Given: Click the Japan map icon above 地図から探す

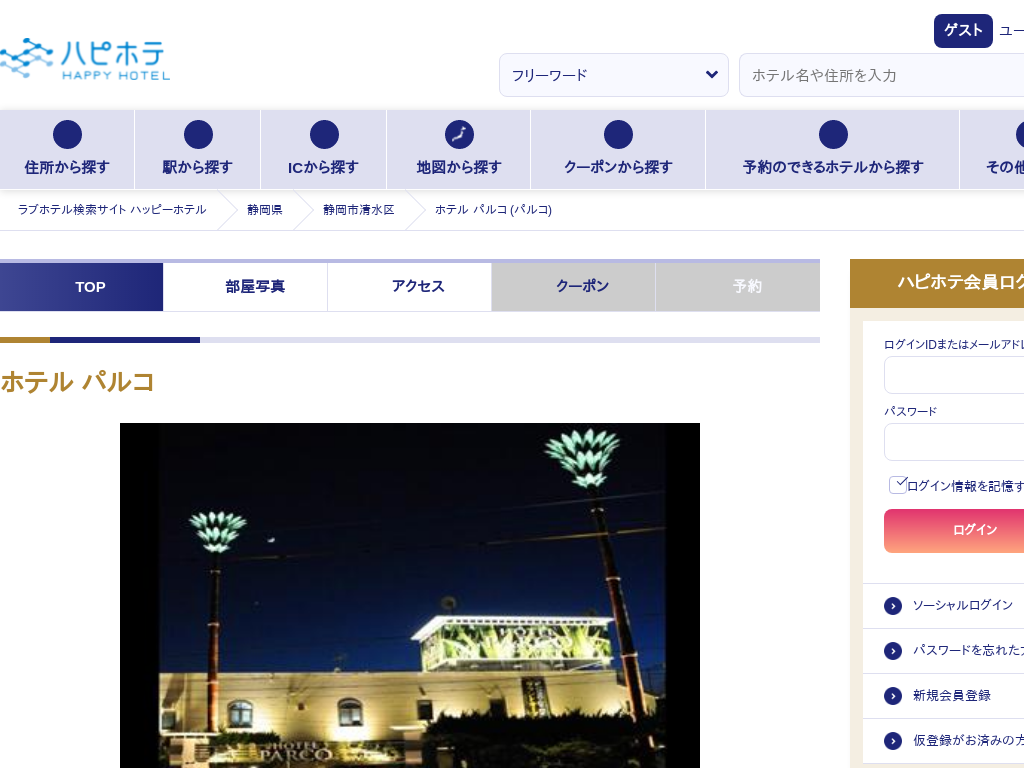Looking at the screenshot, I should click(x=459, y=135).
